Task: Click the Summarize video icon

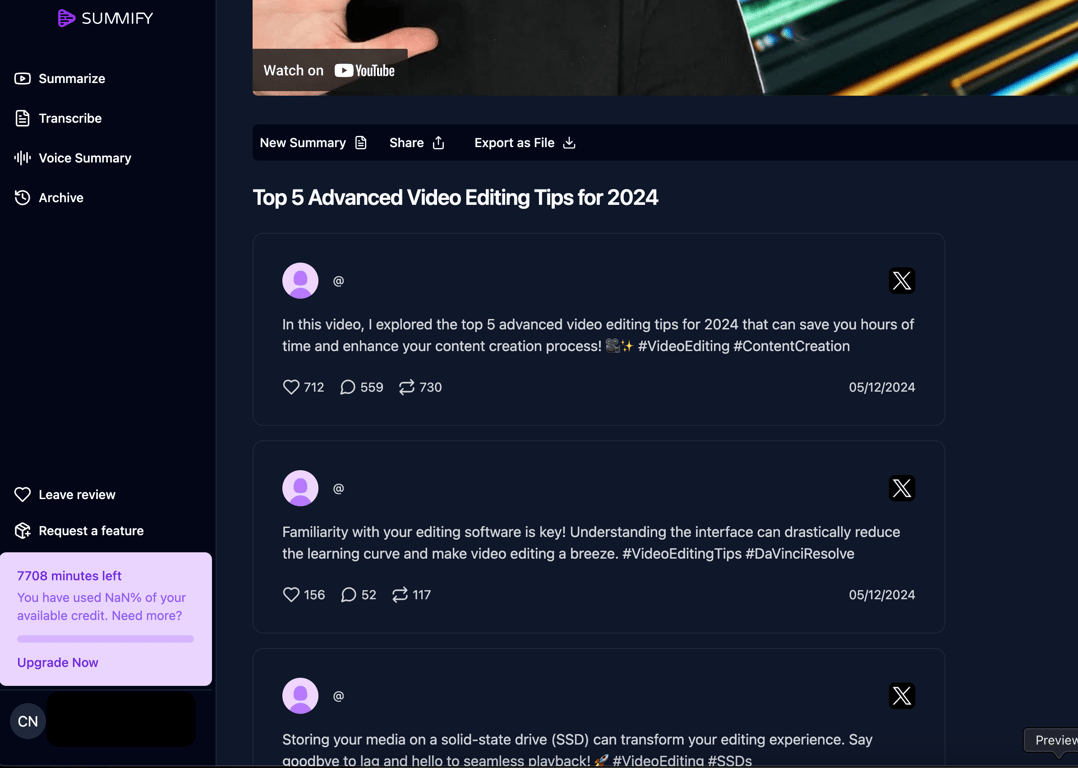Action: coord(23,78)
